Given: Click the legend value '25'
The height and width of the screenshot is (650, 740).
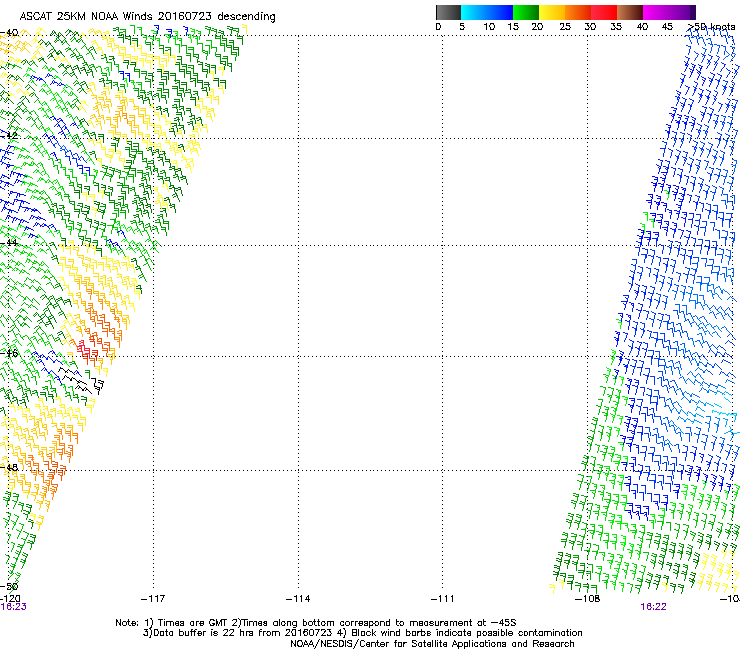Looking at the screenshot, I should tap(565, 27).
